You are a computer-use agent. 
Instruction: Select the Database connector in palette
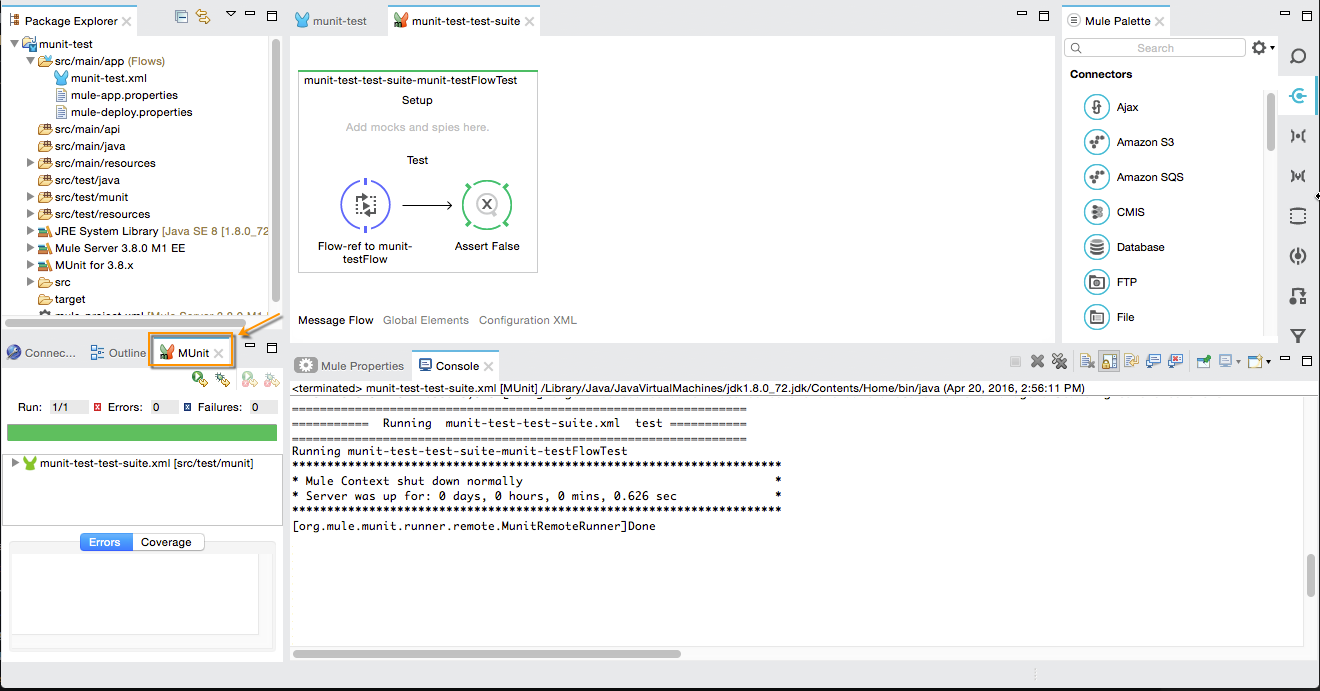pos(1140,247)
